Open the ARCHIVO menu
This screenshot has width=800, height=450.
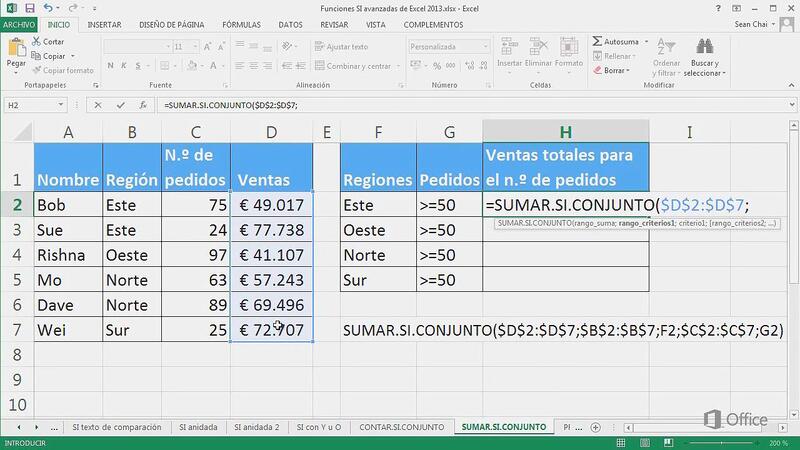(21, 24)
